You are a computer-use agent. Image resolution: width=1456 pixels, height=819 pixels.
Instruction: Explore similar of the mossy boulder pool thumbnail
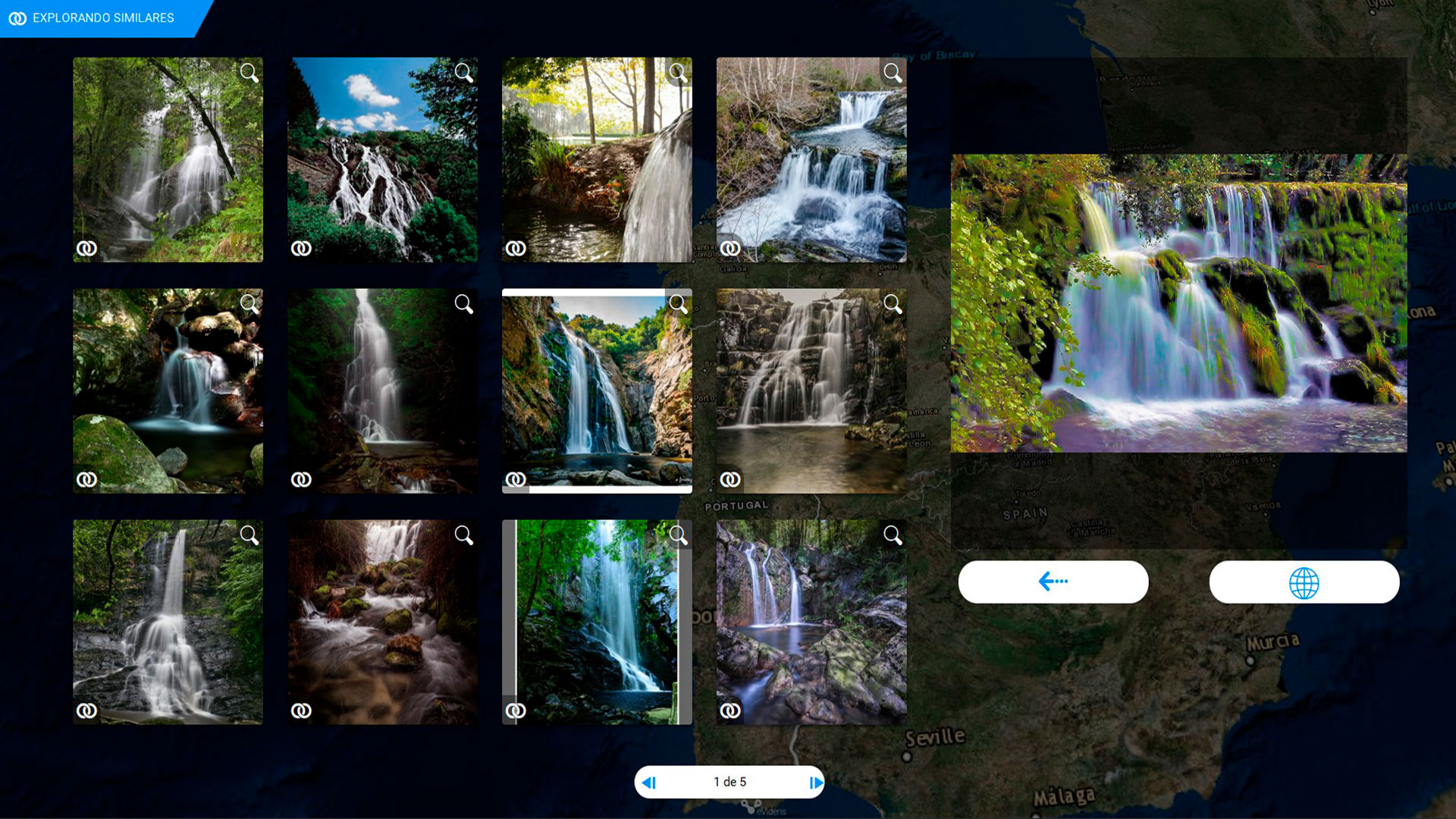(86, 479)
